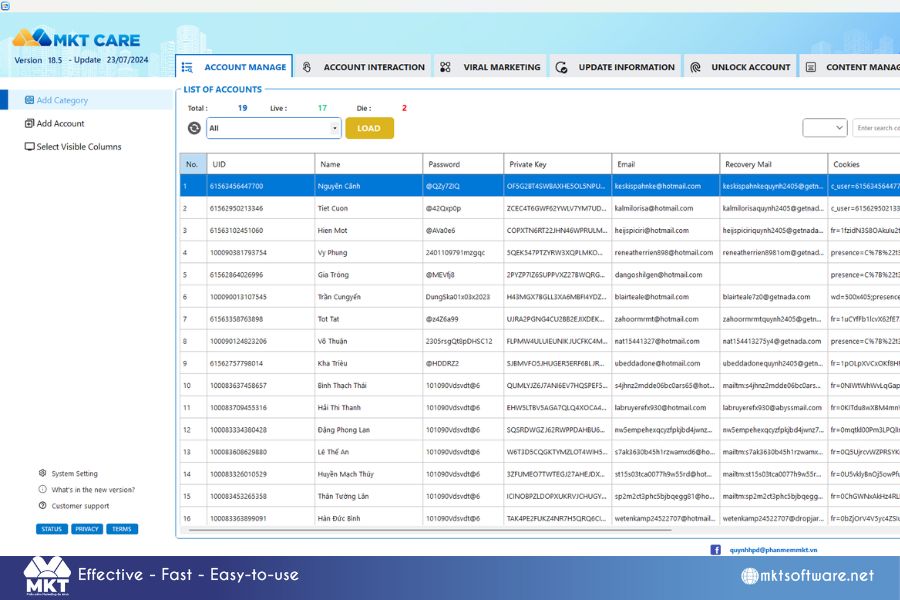This screenshot has width=900, height=600.
Task: Click the Private Key column header
Action: (x=557, y=164)
